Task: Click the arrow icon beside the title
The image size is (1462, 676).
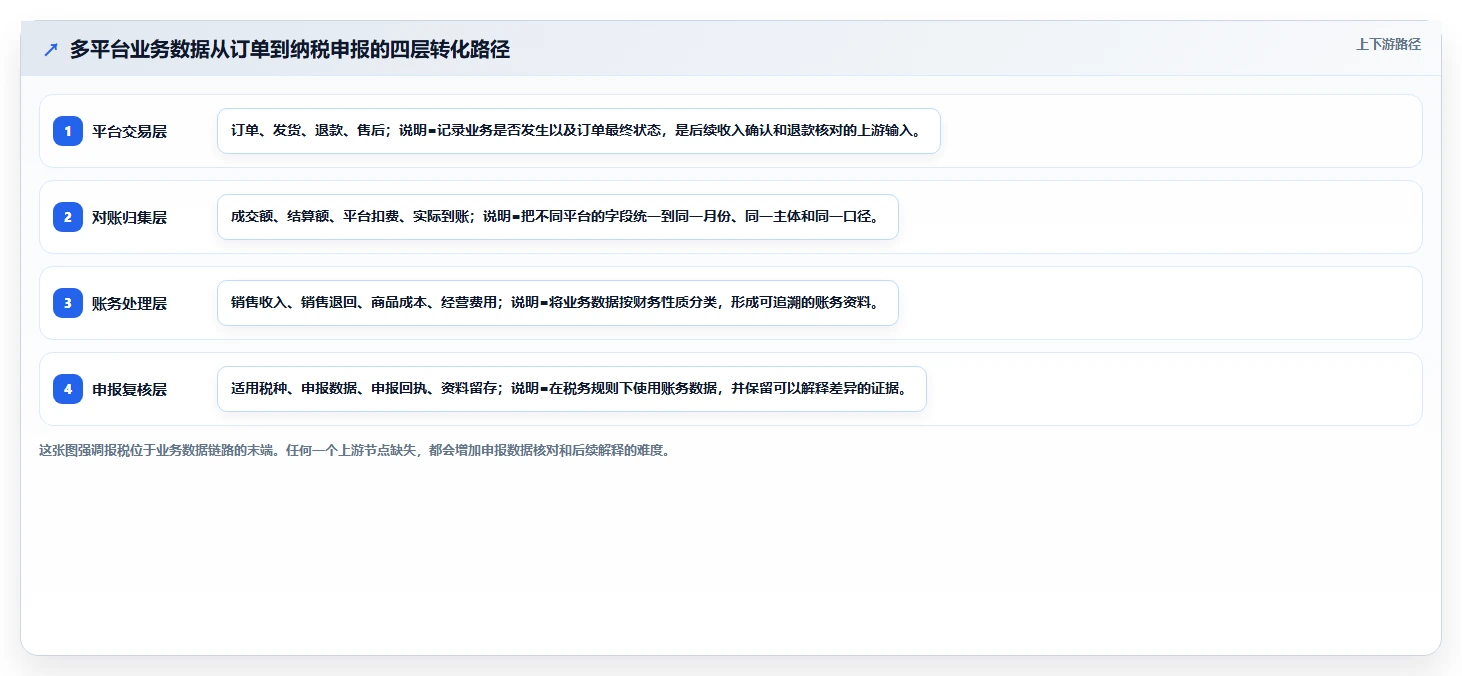Action: [x=51, y=49]
